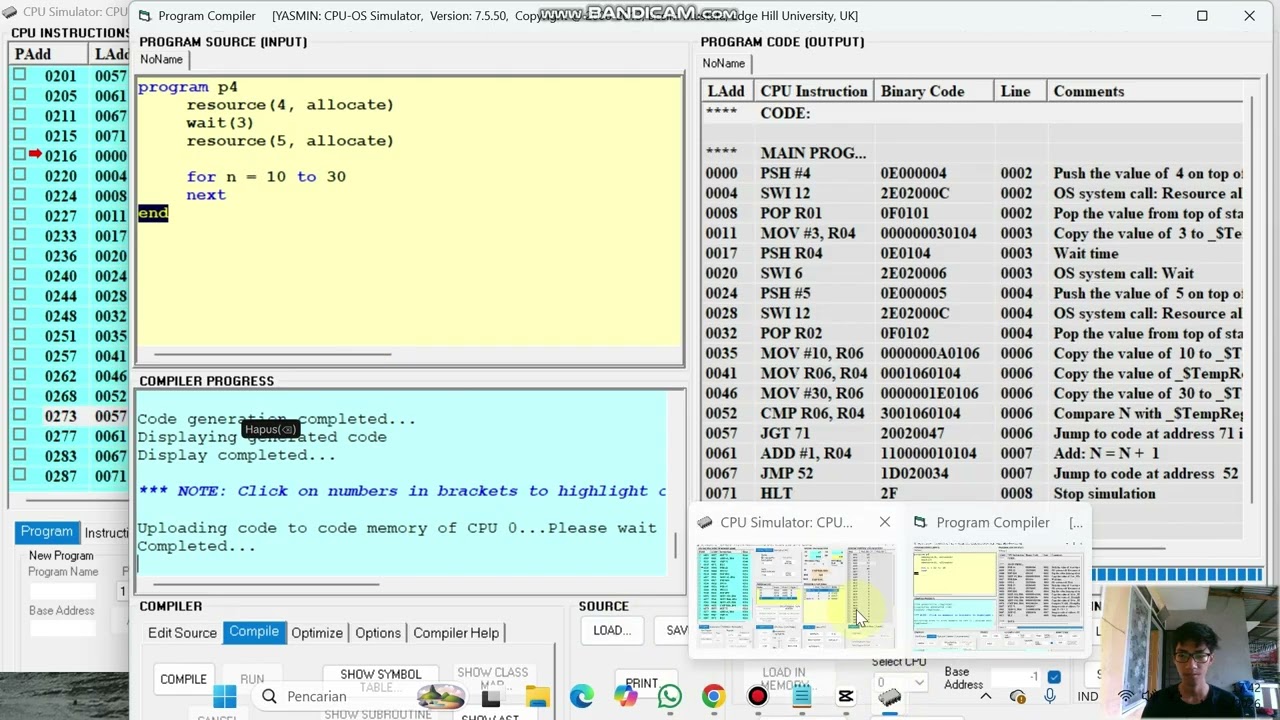Click the Bandicam record icon in taskbar
The image size is (1280, 720).
tap(757, 696)
